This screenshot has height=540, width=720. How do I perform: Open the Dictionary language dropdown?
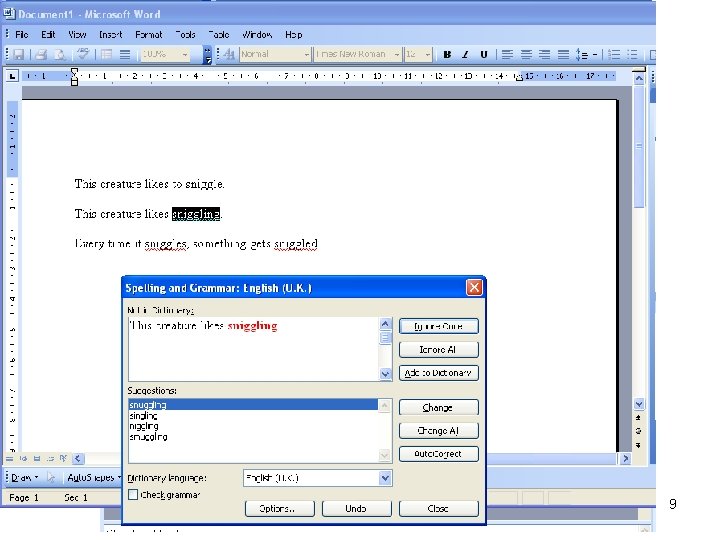pyautogui.click(x=385, y=478)
